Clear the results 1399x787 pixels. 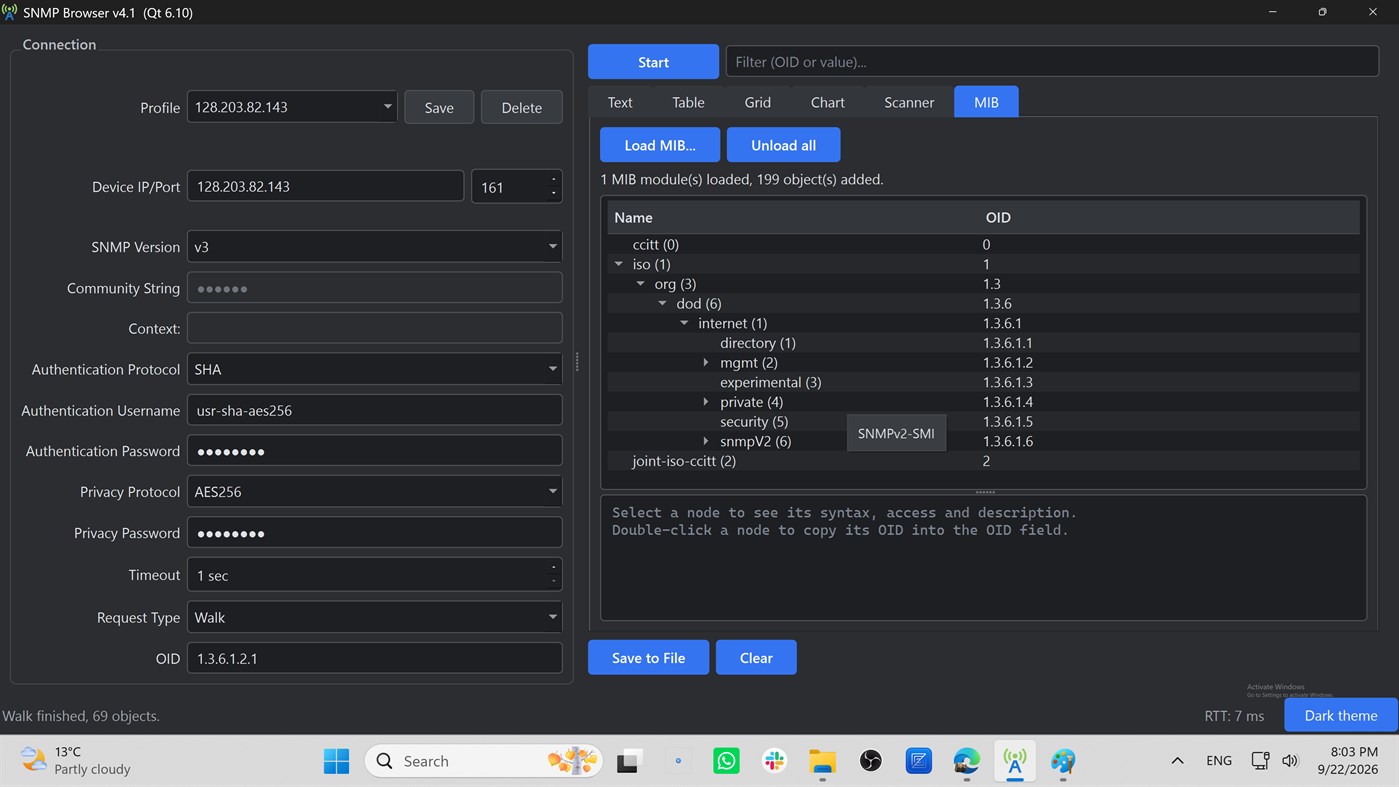pos(756,658)
